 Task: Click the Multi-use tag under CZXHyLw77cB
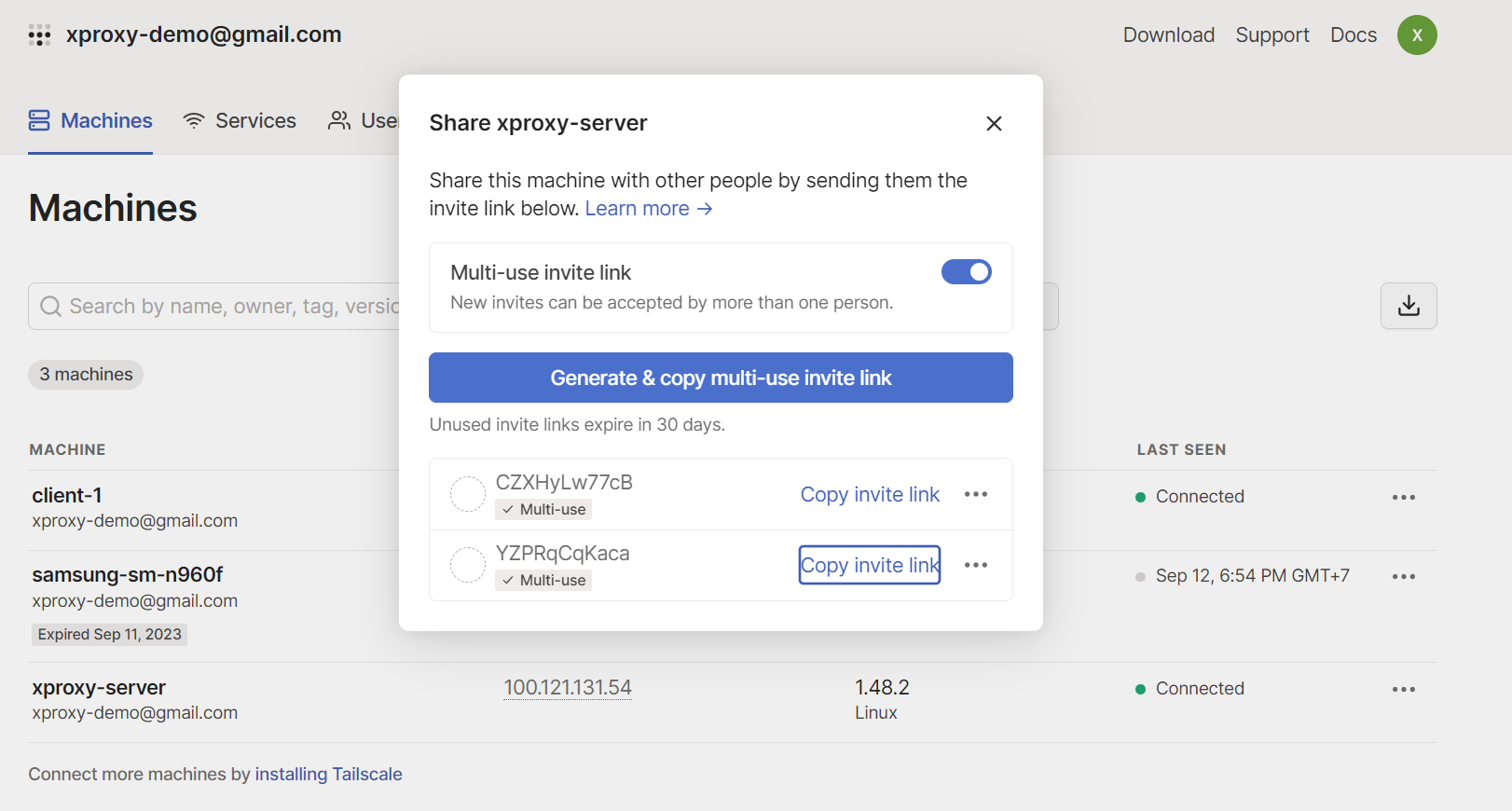[x=543, y=509]
